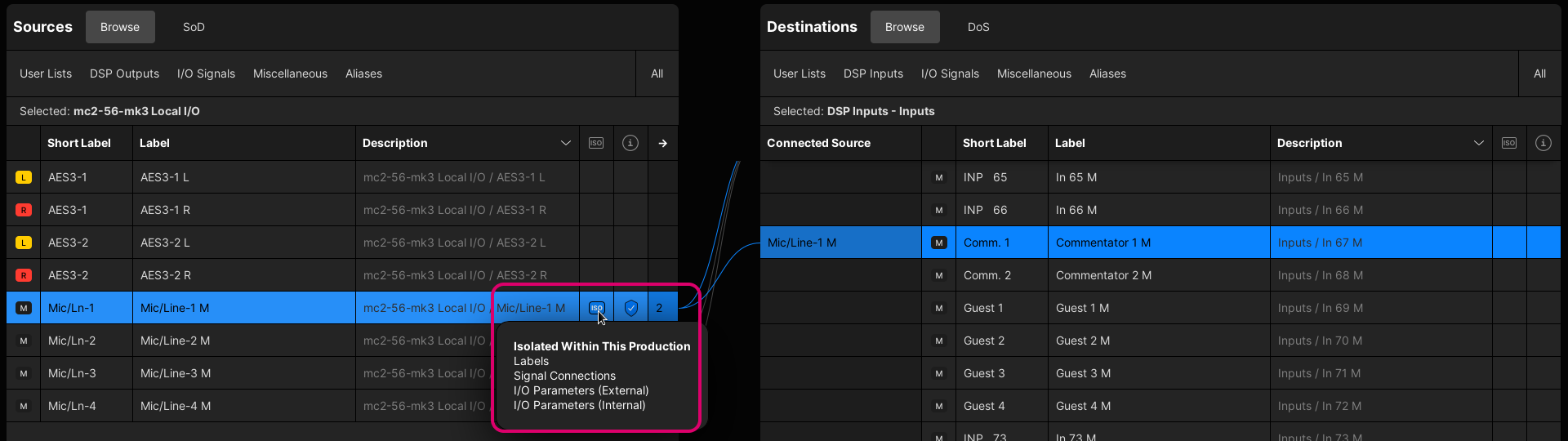Viewport: 1568px width, 441px height.
Task: Toggle the M badge on Guest 1 row
Action: (939, 308)
